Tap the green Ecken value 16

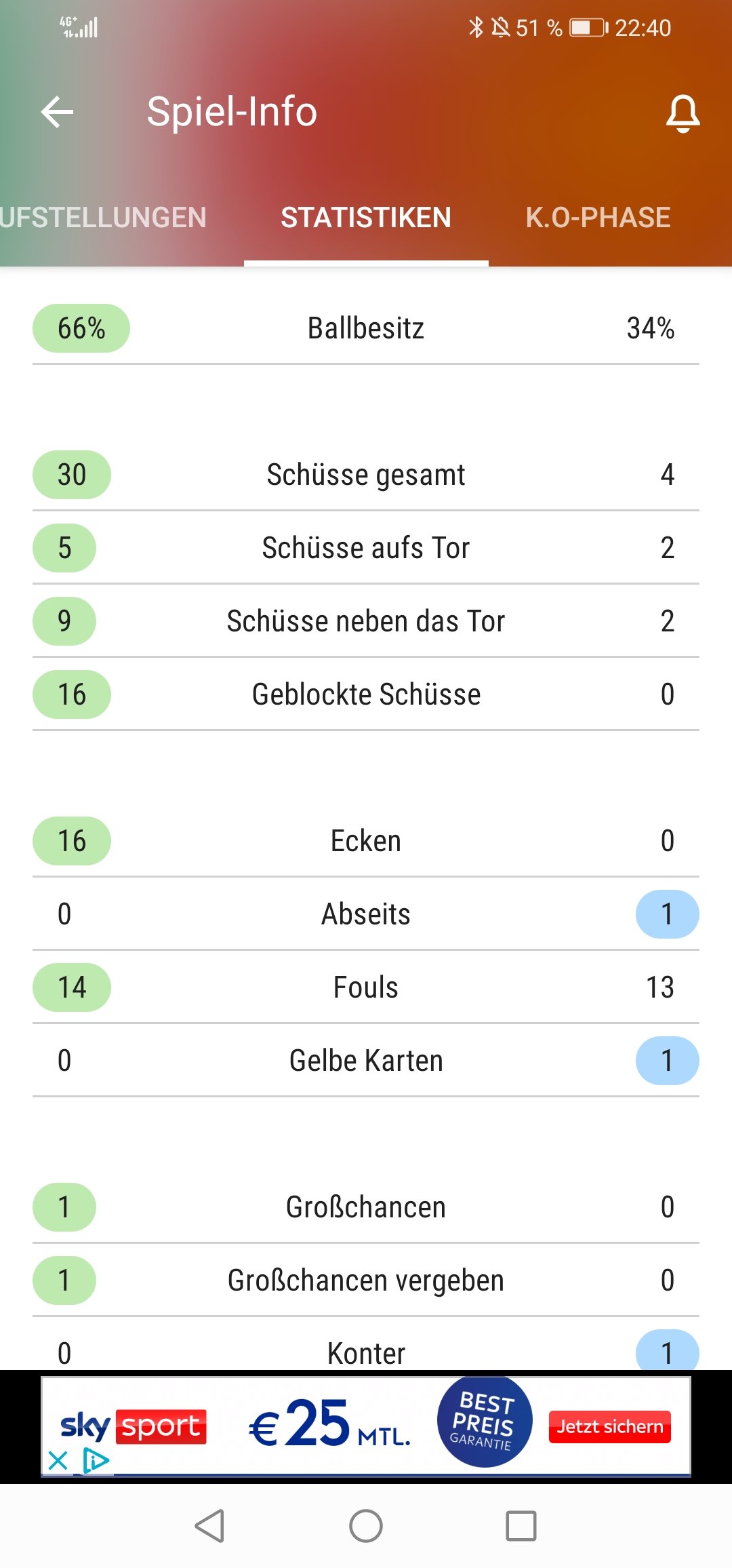(x=72, y=841)
